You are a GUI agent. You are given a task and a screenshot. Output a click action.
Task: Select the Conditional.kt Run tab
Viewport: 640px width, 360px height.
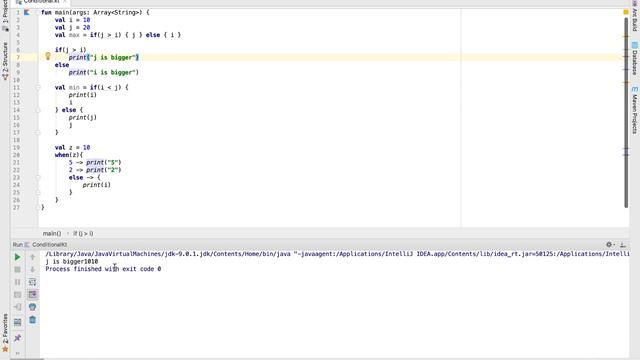click(46, 244)
